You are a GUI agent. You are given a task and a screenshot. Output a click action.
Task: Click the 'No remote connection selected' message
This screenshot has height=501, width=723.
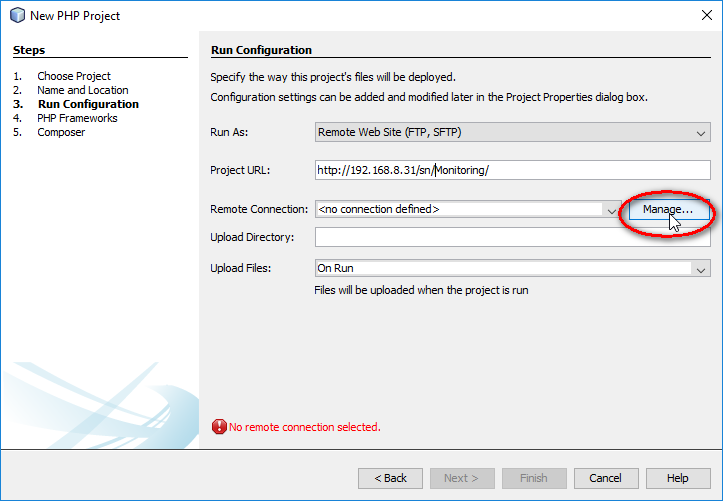pyautogui.click(x=305, y=427)
